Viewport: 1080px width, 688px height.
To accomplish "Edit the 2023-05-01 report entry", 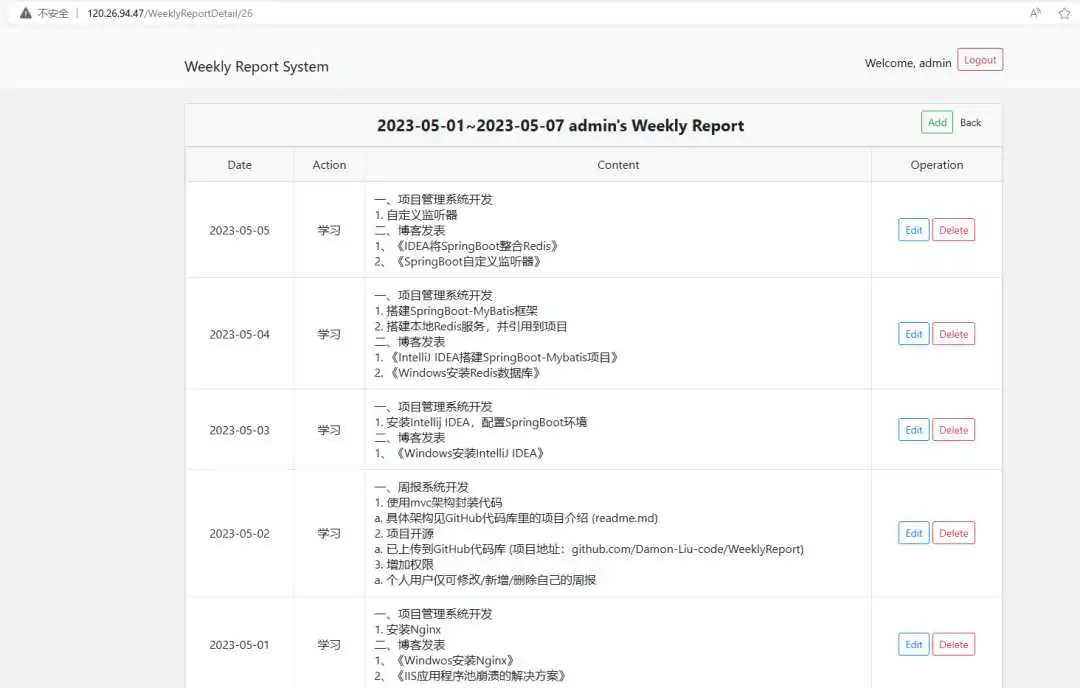I will pyautogui.click(x=913, y=644).
